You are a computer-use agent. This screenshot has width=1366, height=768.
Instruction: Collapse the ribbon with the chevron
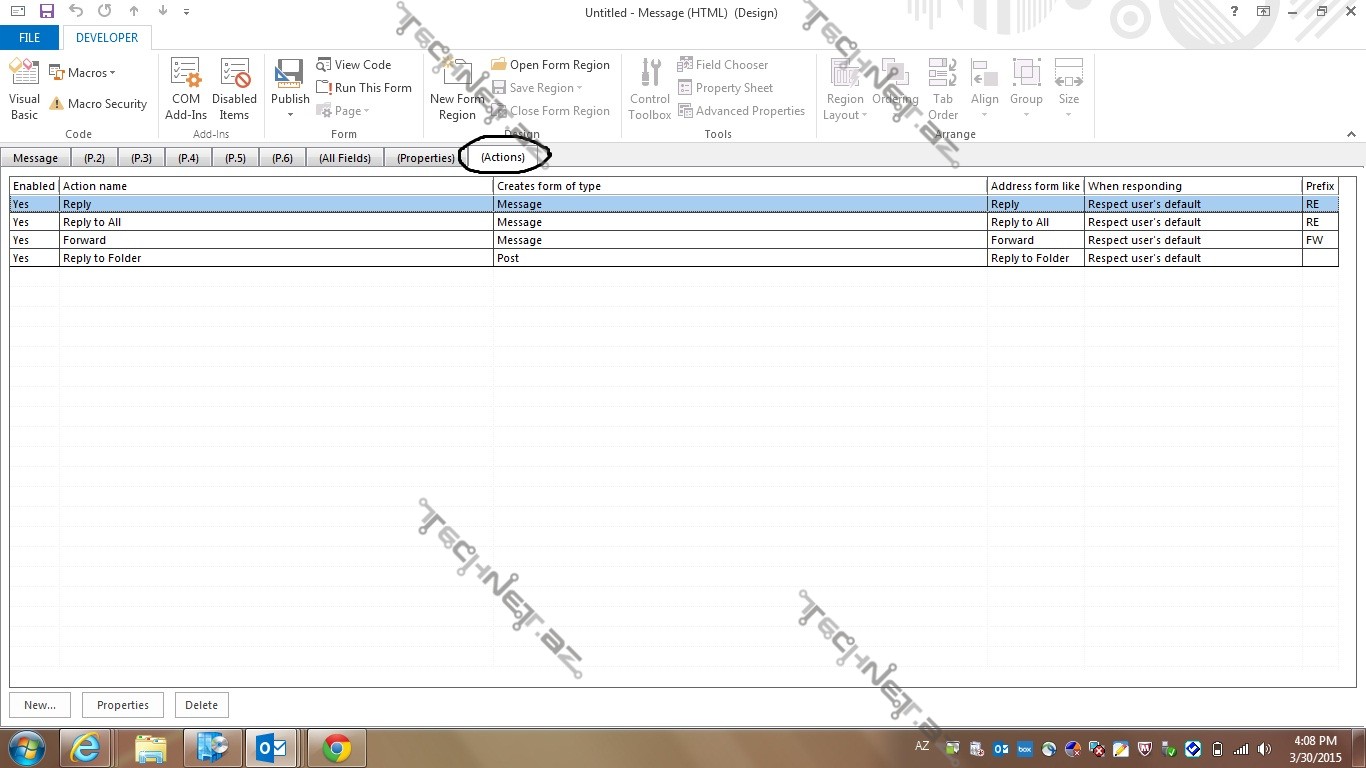pyautogui.click(x=1351, y=134)
